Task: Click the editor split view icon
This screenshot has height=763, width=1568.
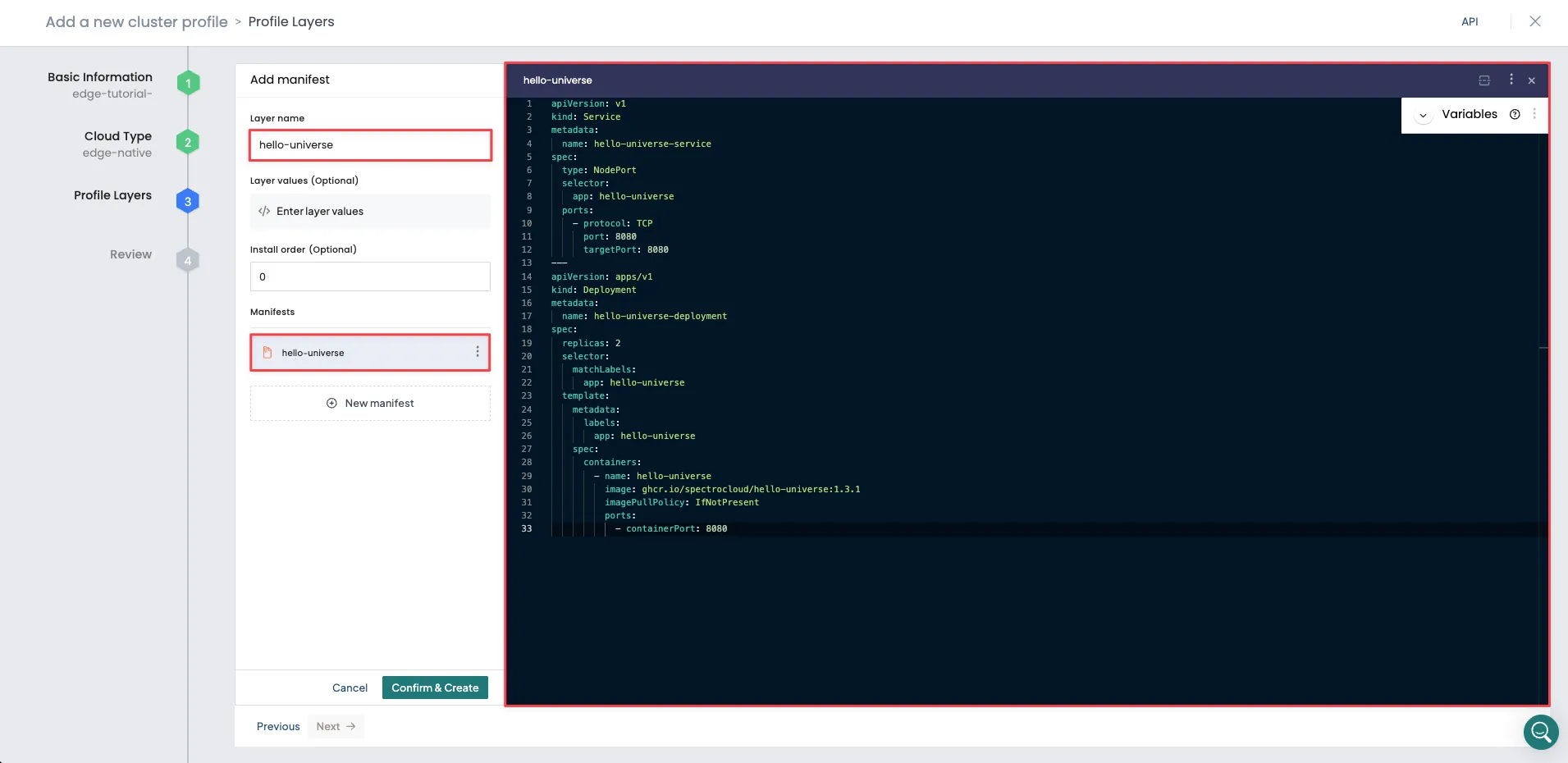Action: (1485, 80)
